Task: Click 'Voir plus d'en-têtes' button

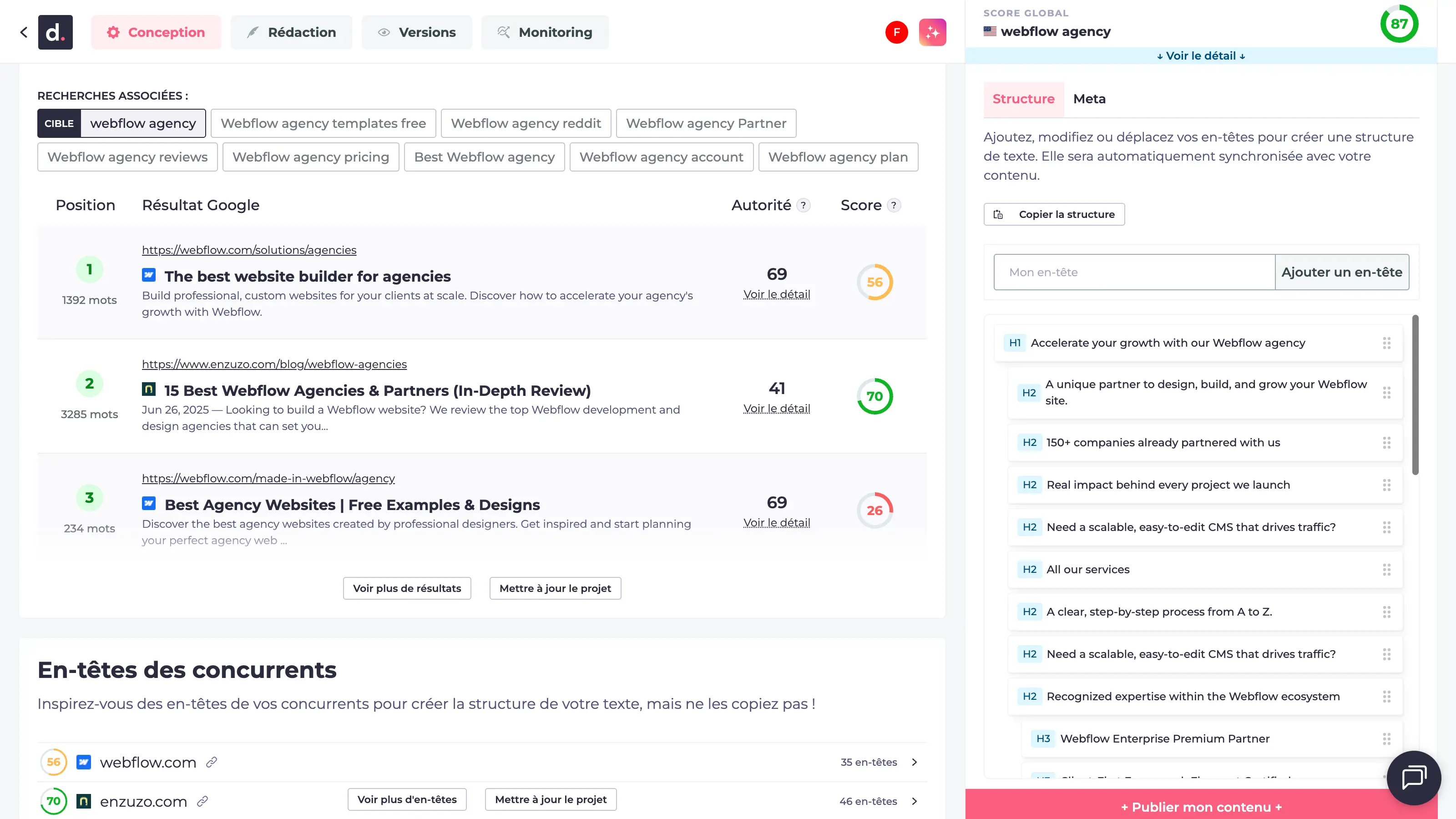Action: coord(407,800)
